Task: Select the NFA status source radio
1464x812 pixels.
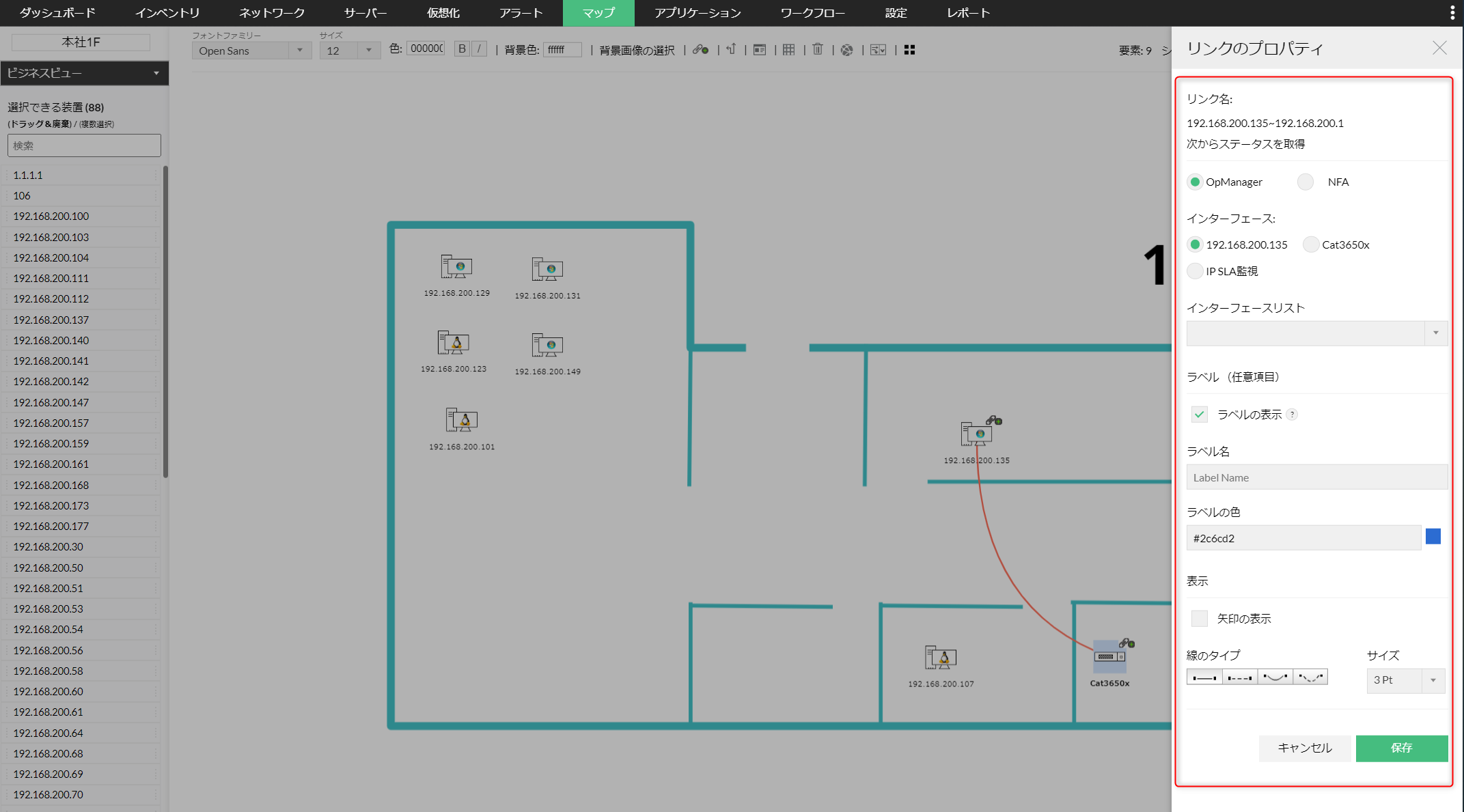Action: (x=1306, y=182)
